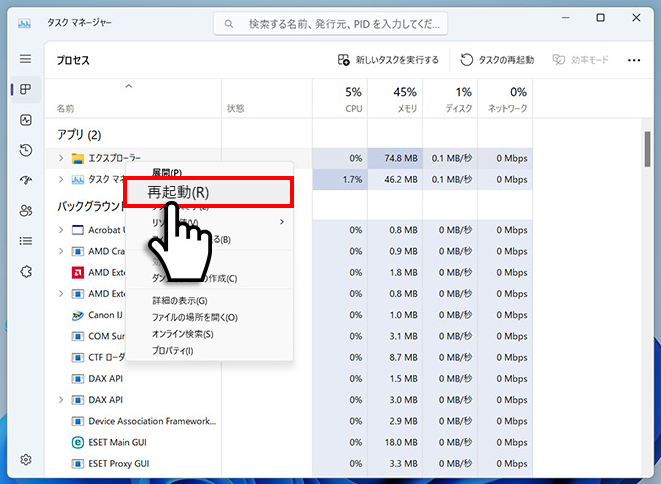Choose 再起動(R) in the context menu
Screen dimensions: 661x484
coord(209,192)
